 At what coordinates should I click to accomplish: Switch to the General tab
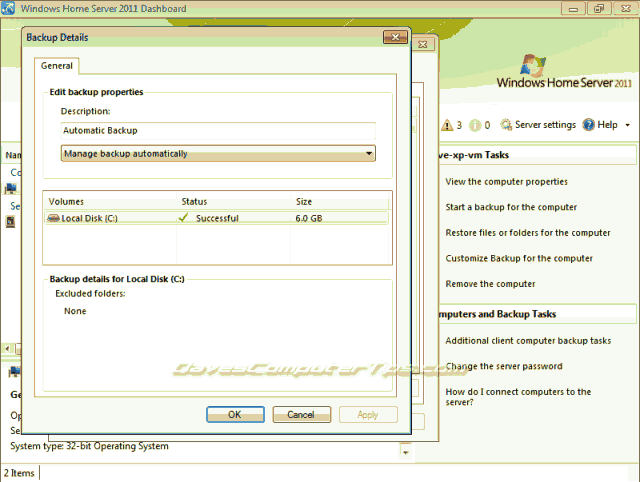coord(56,66)
